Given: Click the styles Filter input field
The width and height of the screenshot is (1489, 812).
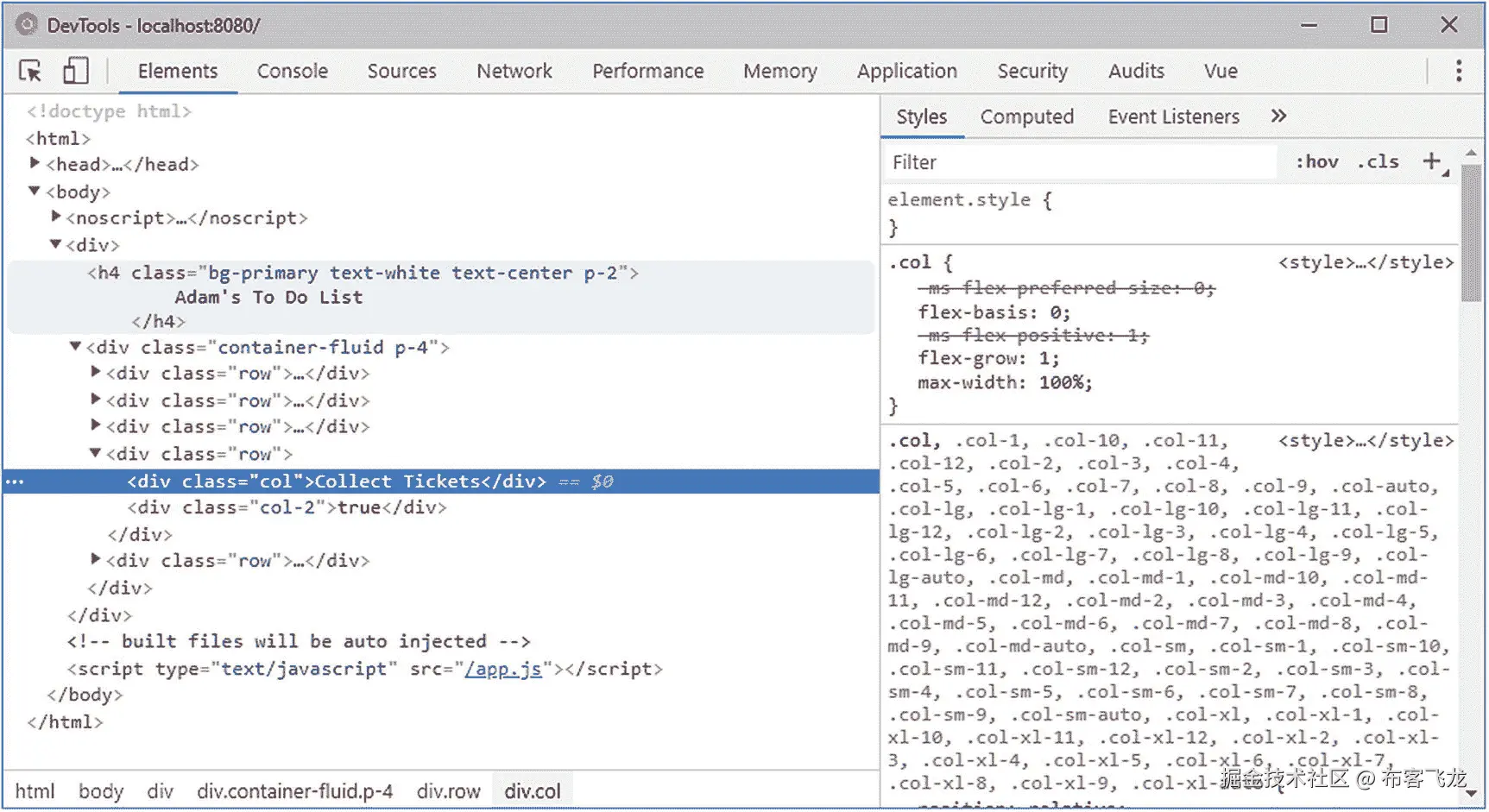Looking at the screenshot, I should point(1082,162).
